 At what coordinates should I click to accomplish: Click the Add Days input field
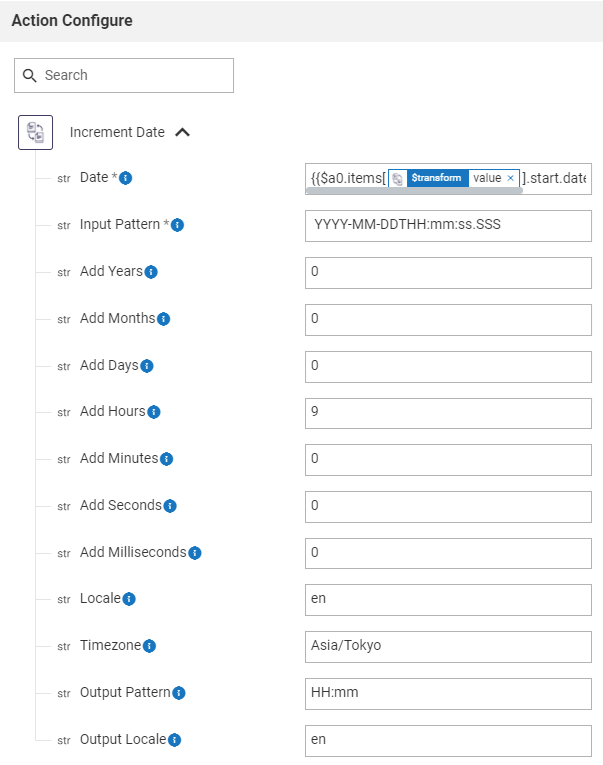(x=448, y=366)
